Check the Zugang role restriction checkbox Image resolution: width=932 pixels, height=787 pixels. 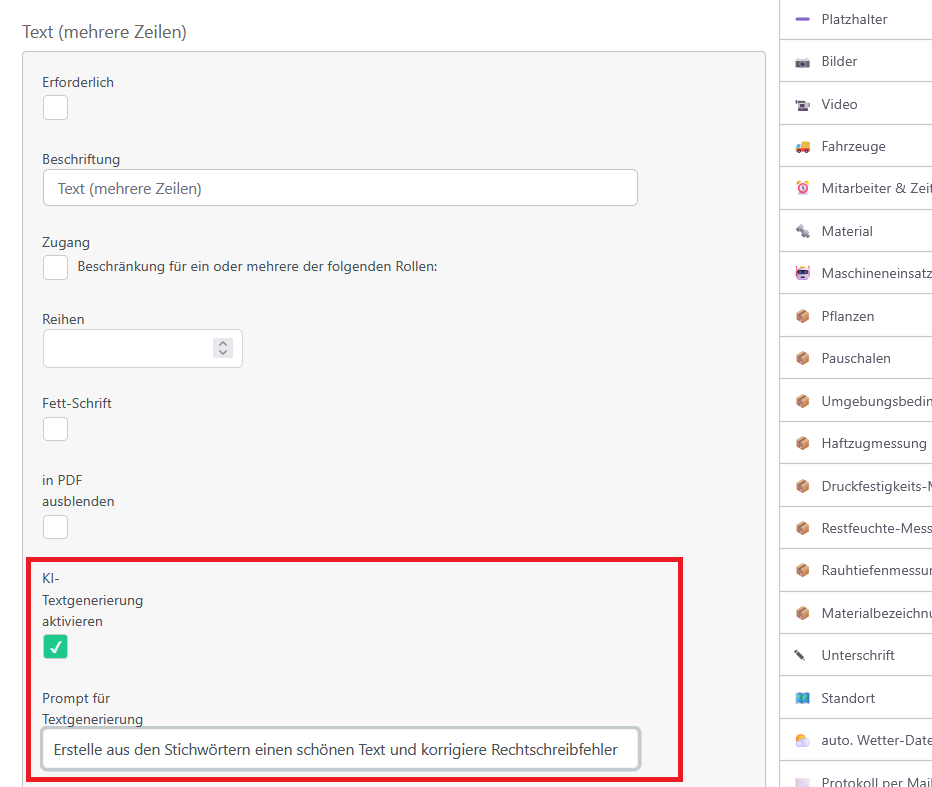(x=55, y=267)
